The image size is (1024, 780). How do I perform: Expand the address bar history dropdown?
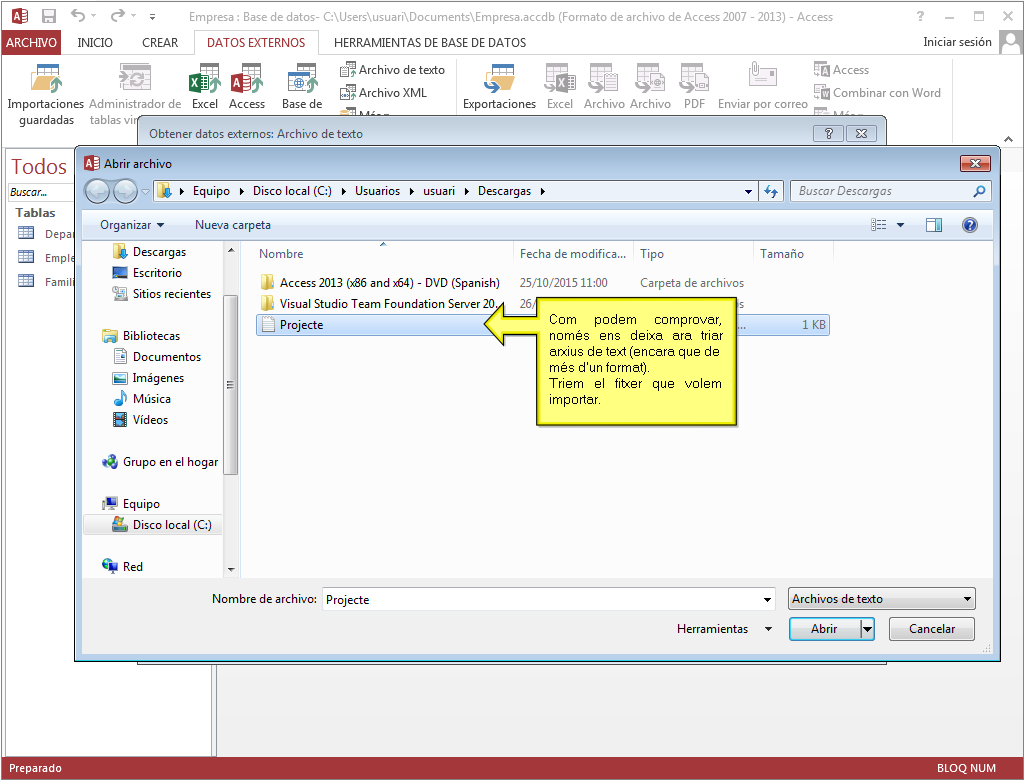pyautogui.click(x=748, y=191)
